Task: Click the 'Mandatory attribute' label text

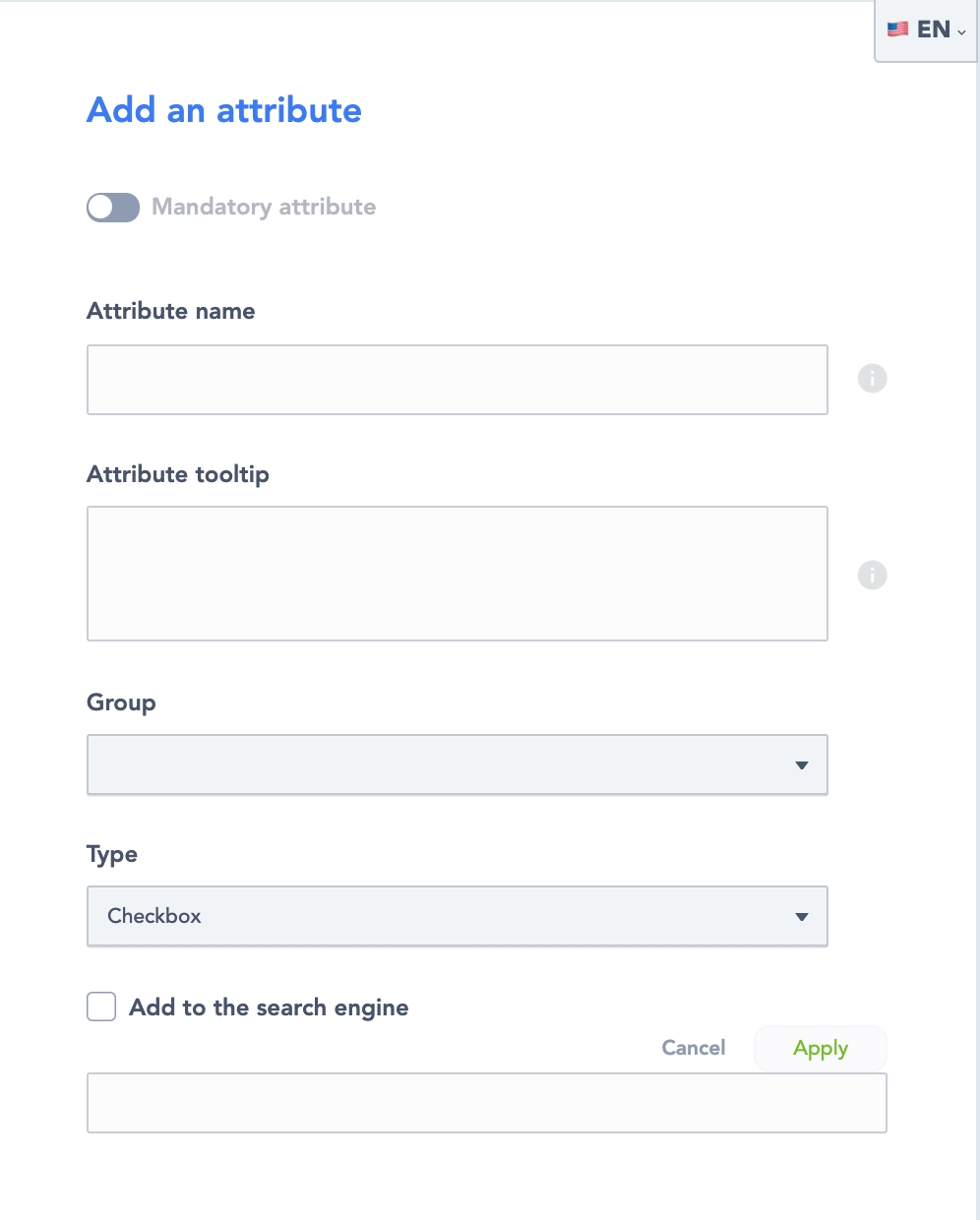Action: (x=264, y=207)
